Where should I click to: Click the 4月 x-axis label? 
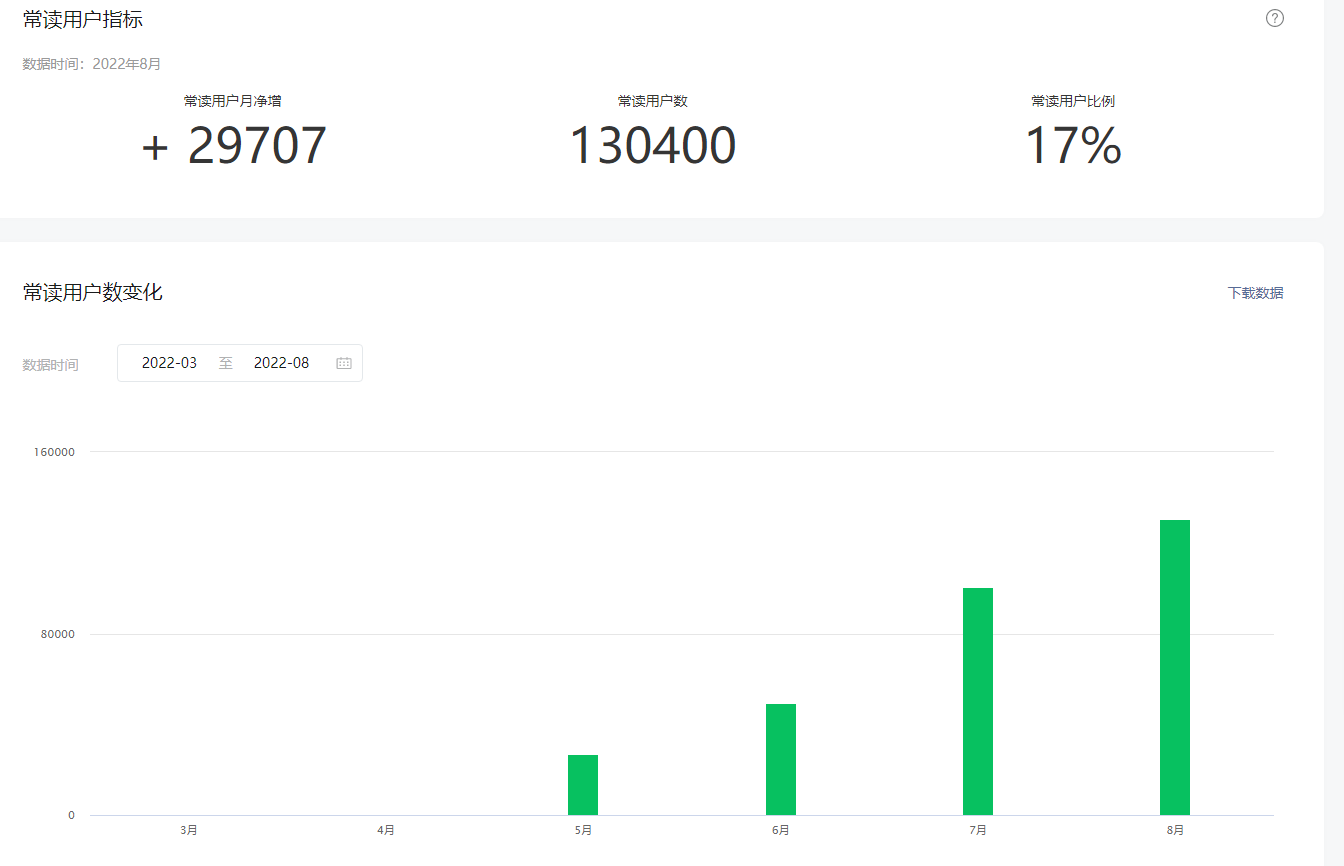point(386,830)
